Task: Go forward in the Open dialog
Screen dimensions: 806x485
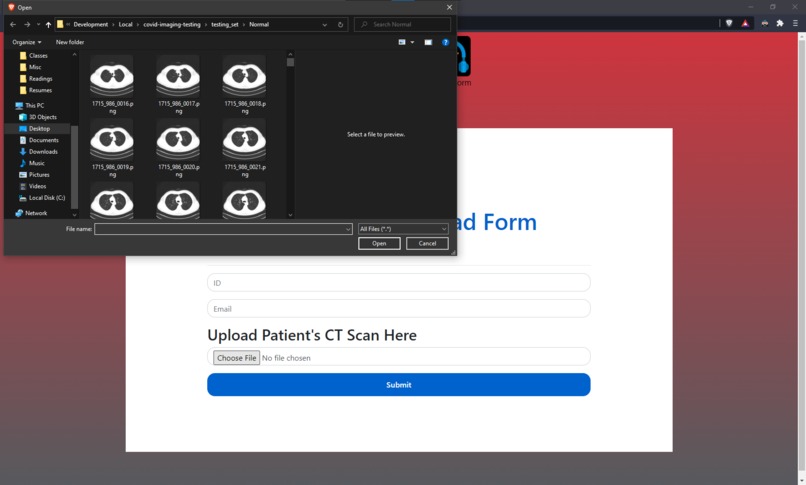Action: tap(27, 25)
